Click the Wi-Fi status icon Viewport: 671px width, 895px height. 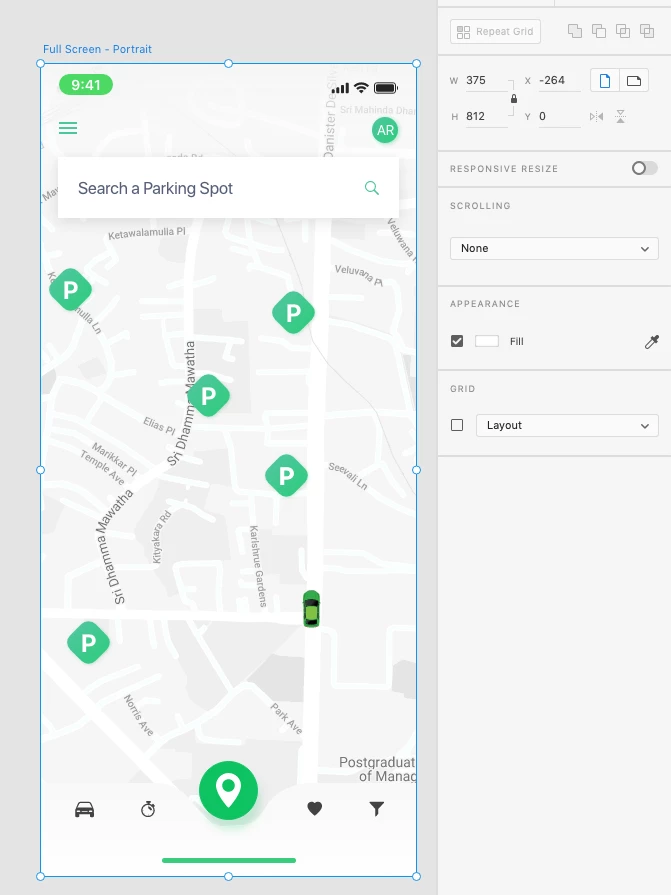coord(361,87)
